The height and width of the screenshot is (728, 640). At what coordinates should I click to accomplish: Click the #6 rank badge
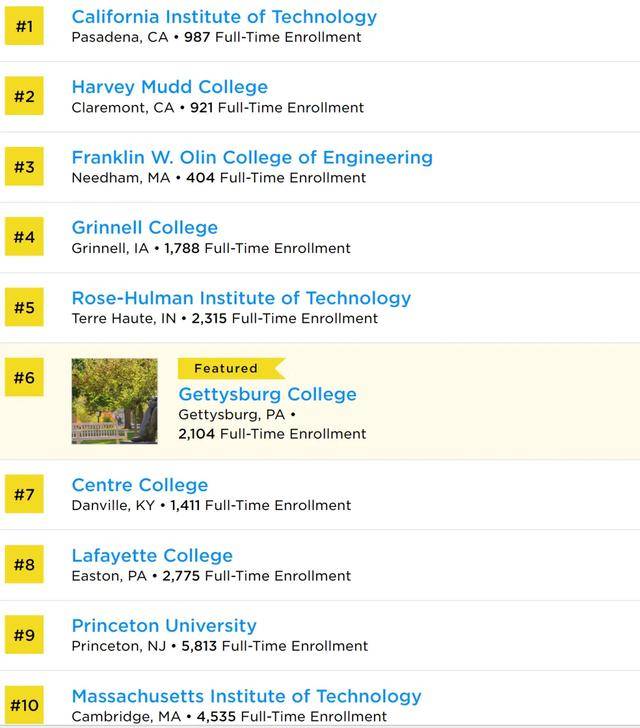24,377
